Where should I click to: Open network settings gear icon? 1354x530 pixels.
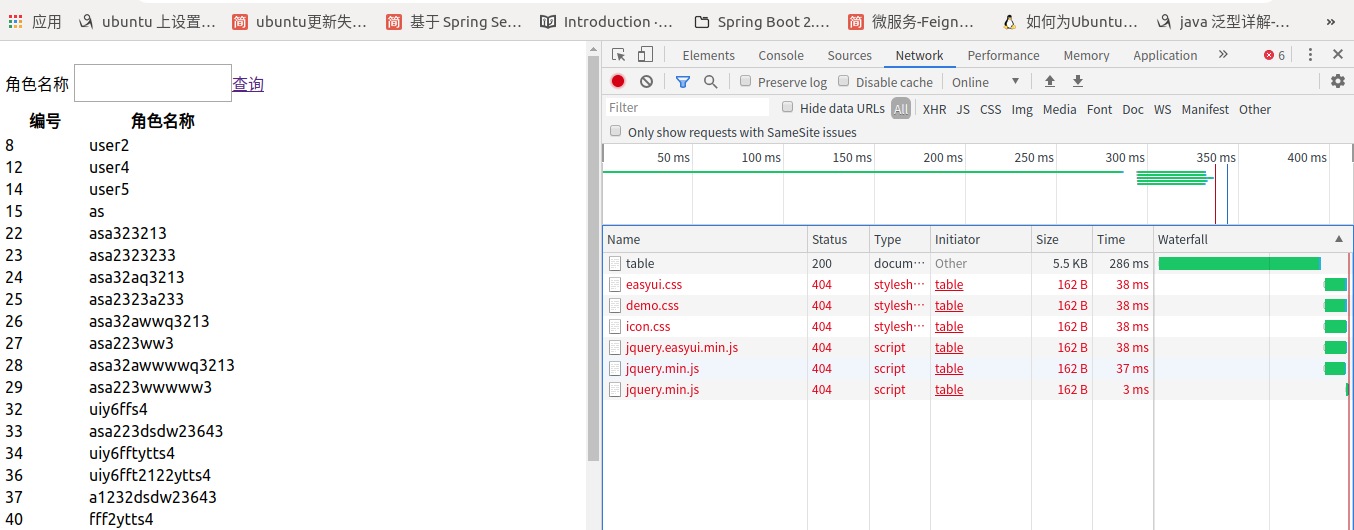(1338, 82)
